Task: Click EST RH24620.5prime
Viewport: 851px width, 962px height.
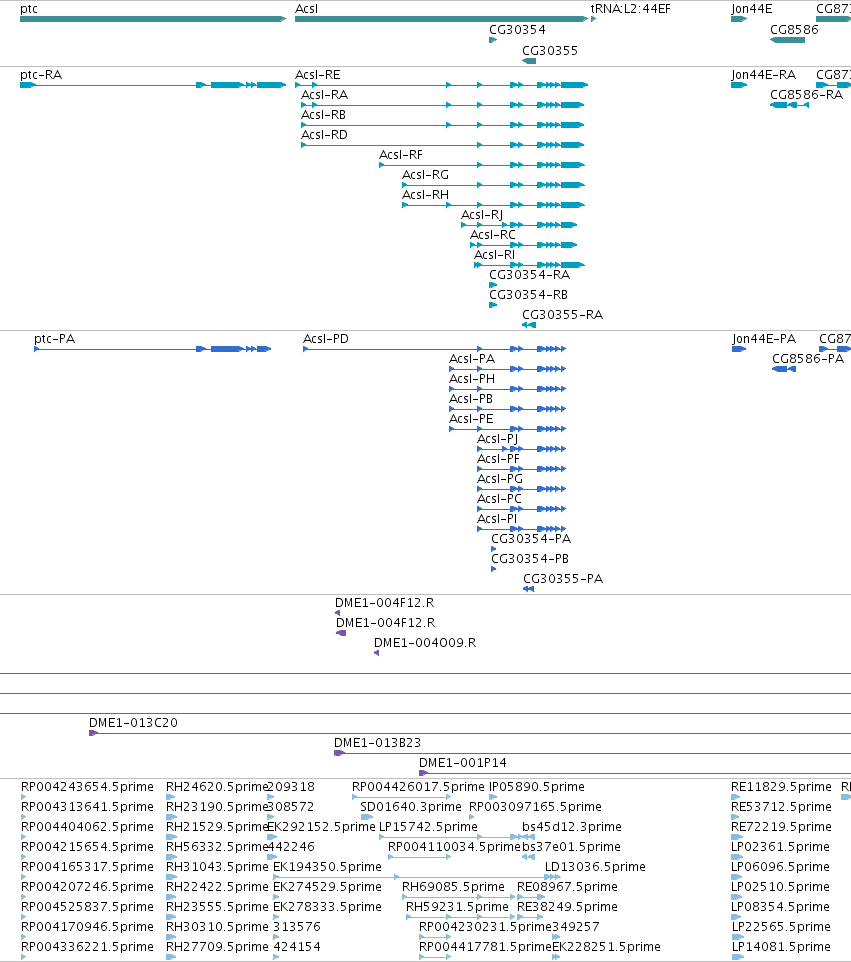Action: (x=217, y=787)
